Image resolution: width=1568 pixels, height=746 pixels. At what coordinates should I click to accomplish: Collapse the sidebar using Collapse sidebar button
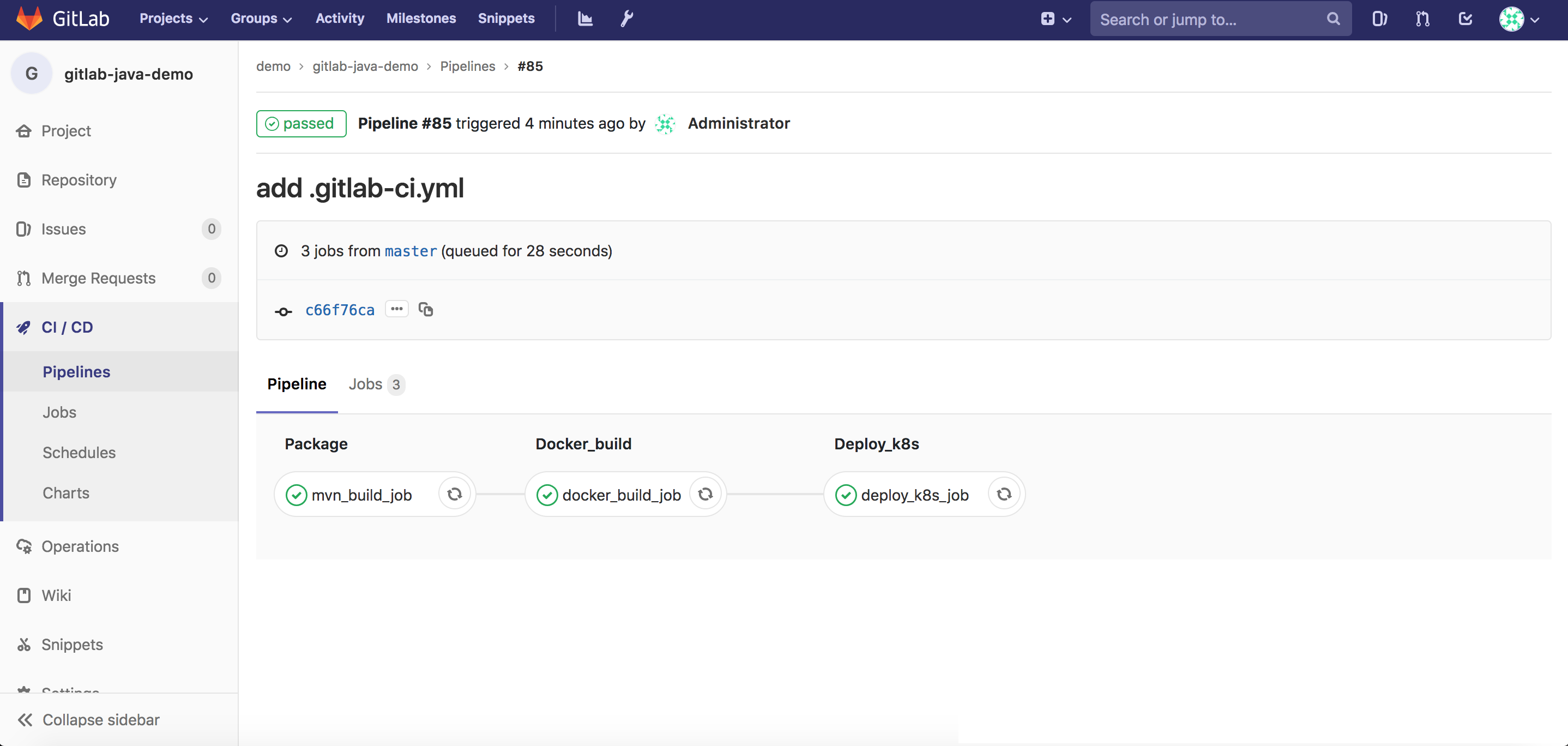[100, 720]
